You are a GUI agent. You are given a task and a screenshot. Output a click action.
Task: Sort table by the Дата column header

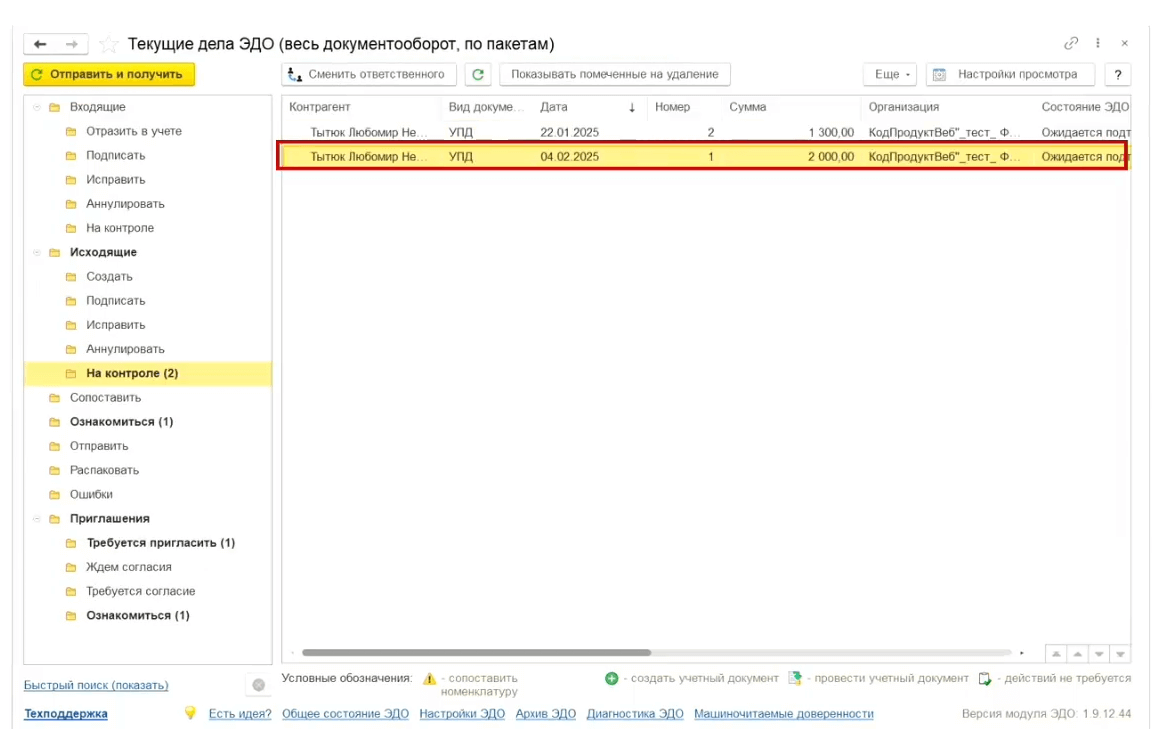coord(554,107)
